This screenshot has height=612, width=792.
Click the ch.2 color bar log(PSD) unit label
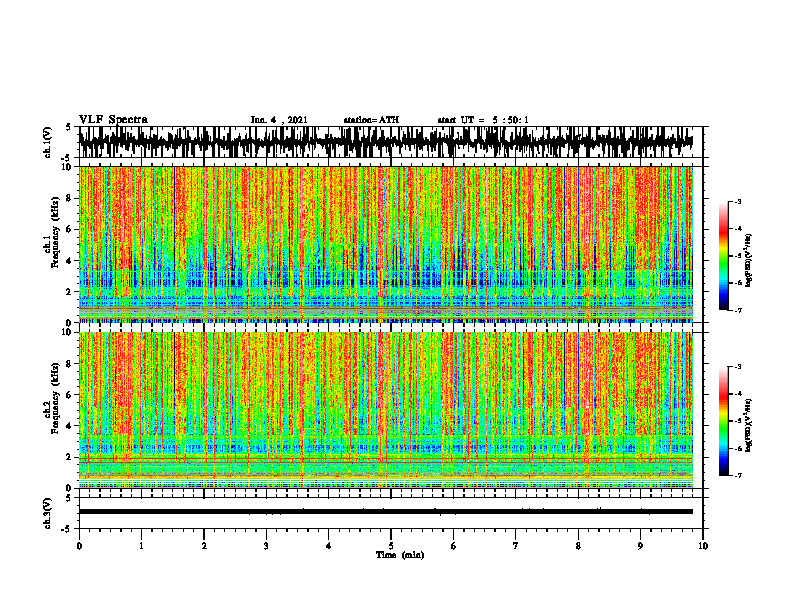tap(749, 426)
